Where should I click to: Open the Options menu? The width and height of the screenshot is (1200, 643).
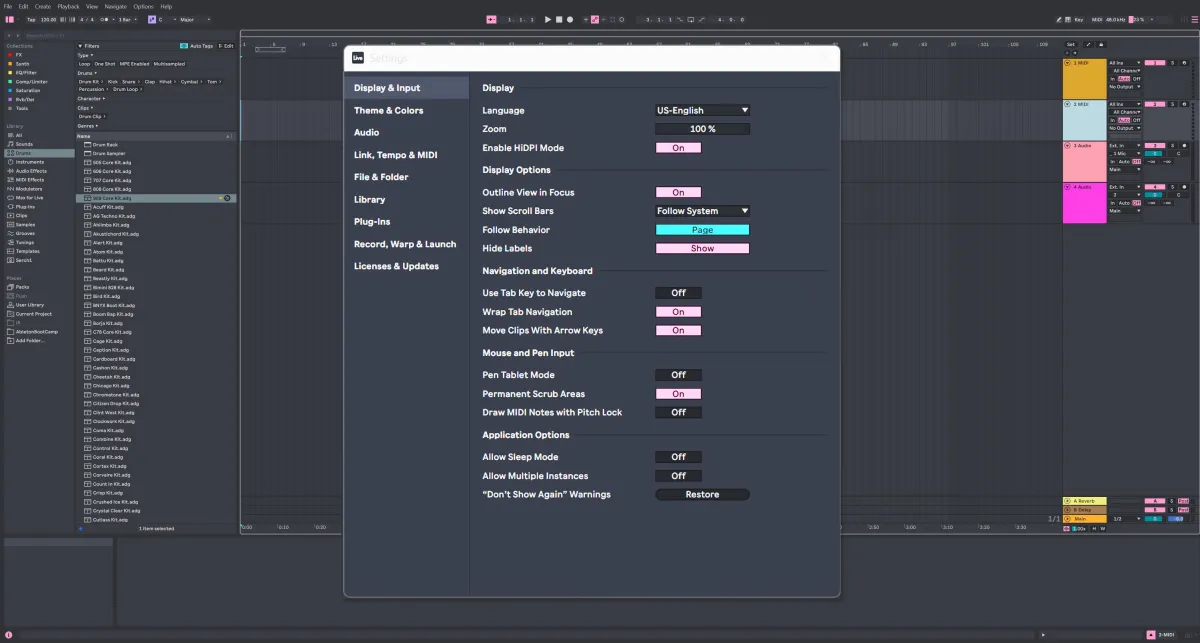click(144, 6)
